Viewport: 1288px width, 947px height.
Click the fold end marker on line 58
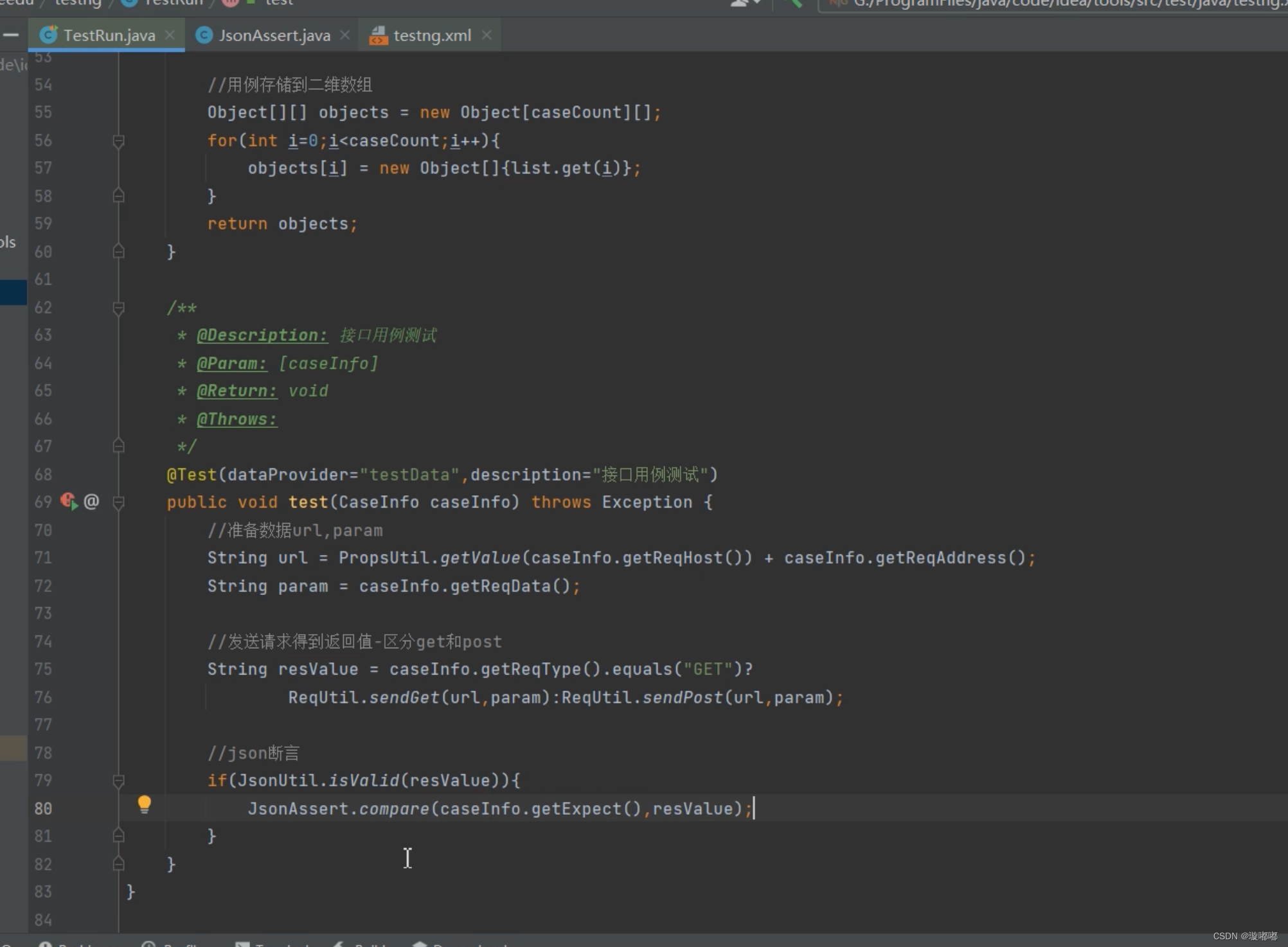[118, 195]
